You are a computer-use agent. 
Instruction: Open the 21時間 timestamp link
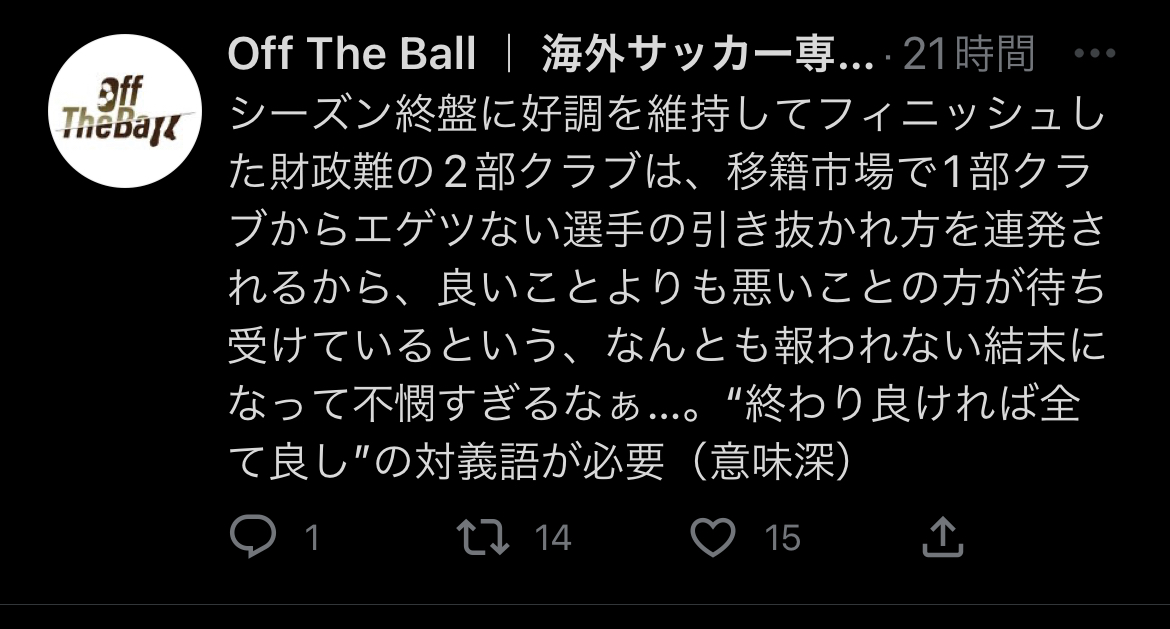pos(969,54)
